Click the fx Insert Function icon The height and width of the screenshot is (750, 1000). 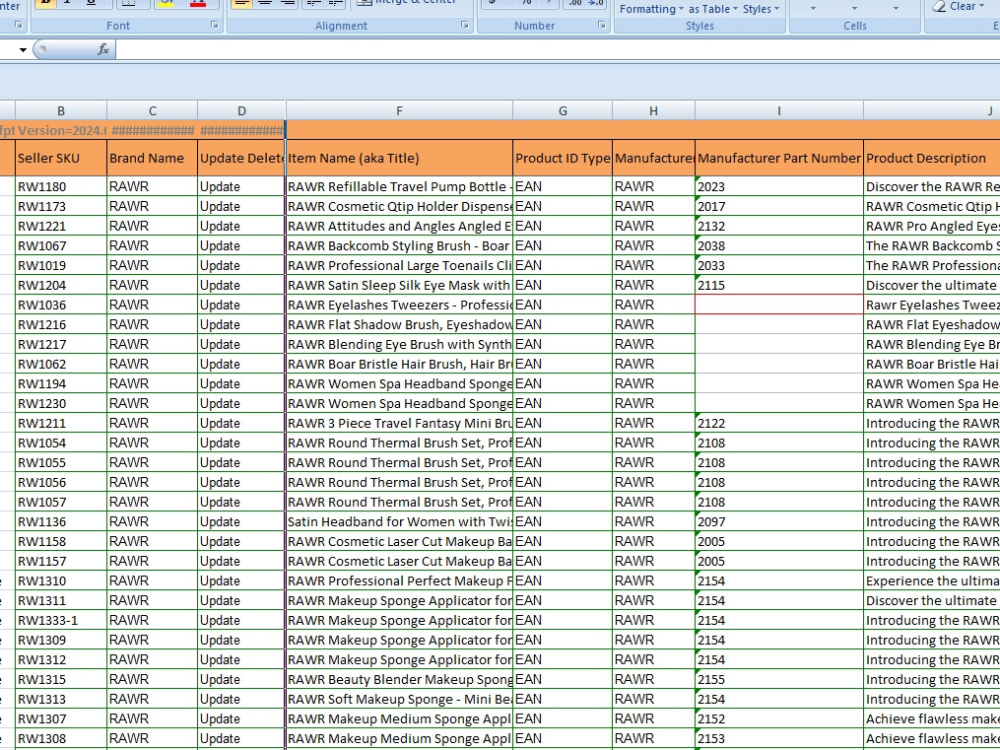pos(103,49)
